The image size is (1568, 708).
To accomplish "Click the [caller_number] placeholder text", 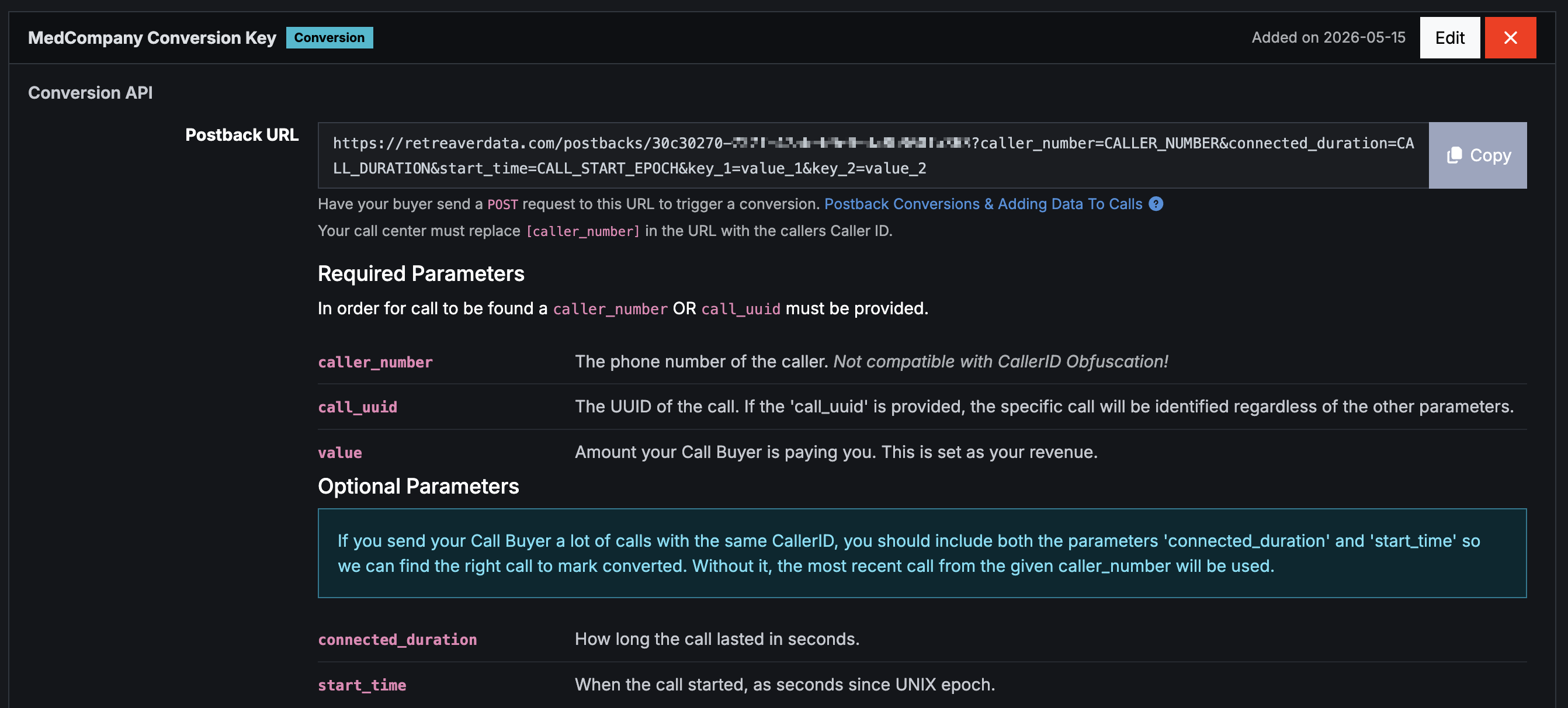I will tap(582, 231).
